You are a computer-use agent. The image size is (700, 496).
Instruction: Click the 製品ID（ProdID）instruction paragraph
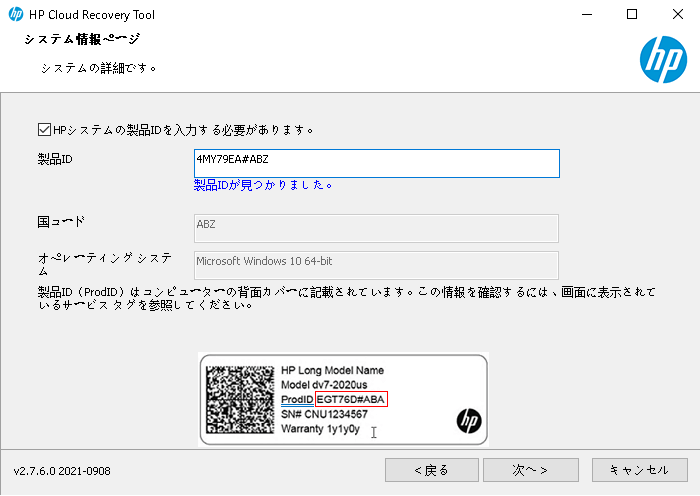(347, 299)
